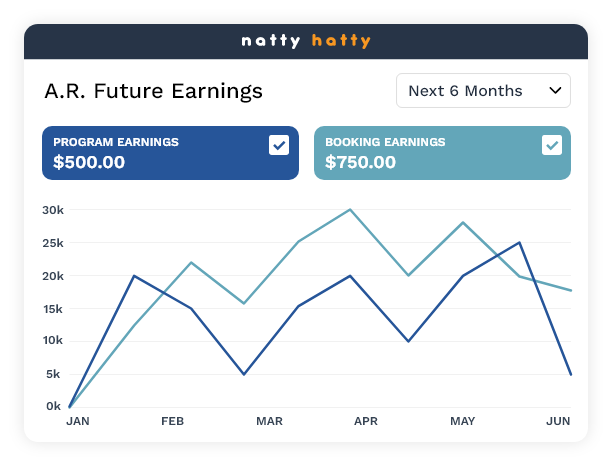Uncheck the Booking Earnings checkbox
This screenshot has height=466, width=612.
click(552, 145)
